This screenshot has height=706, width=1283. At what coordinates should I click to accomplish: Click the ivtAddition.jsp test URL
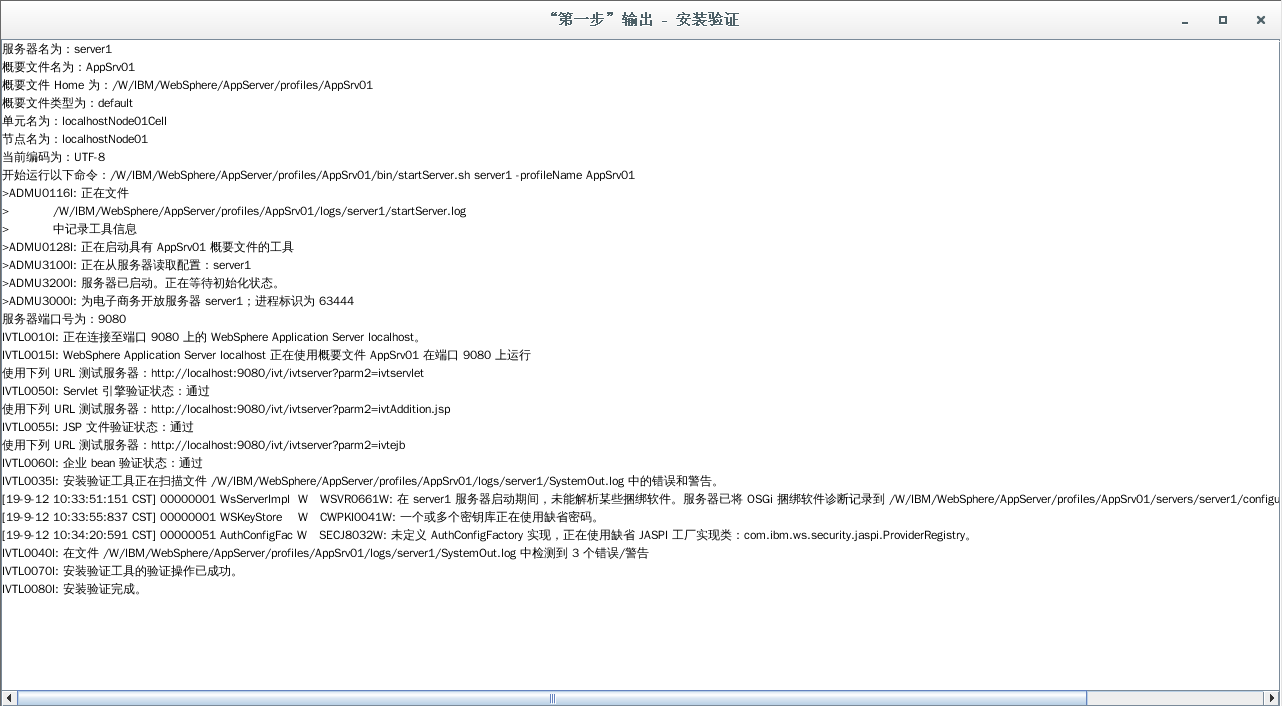[x=300, y=409]
